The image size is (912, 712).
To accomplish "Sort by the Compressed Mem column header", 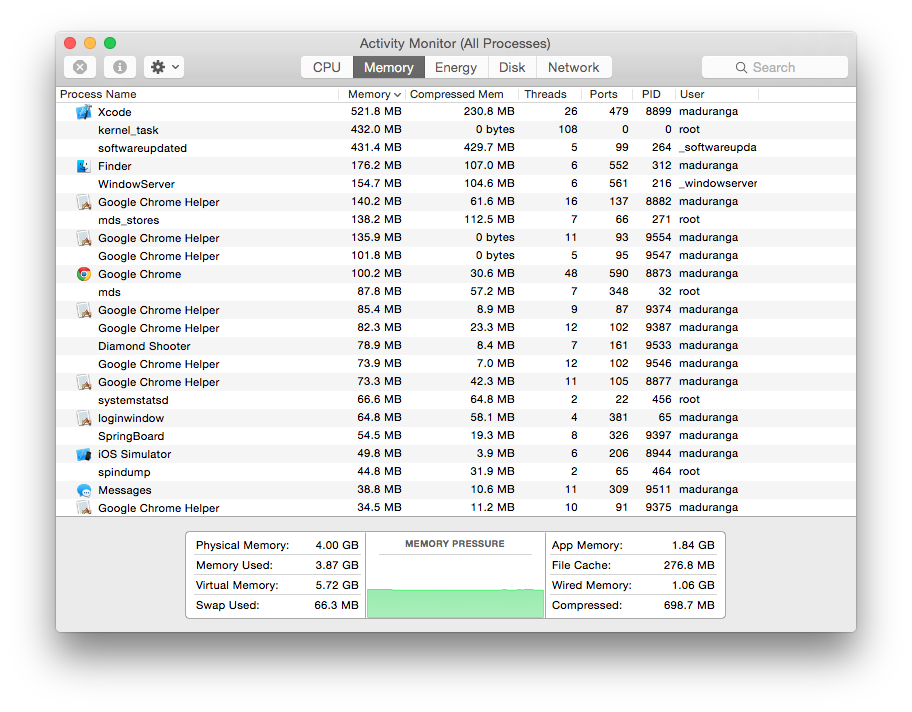I will [x=461, y=94].
